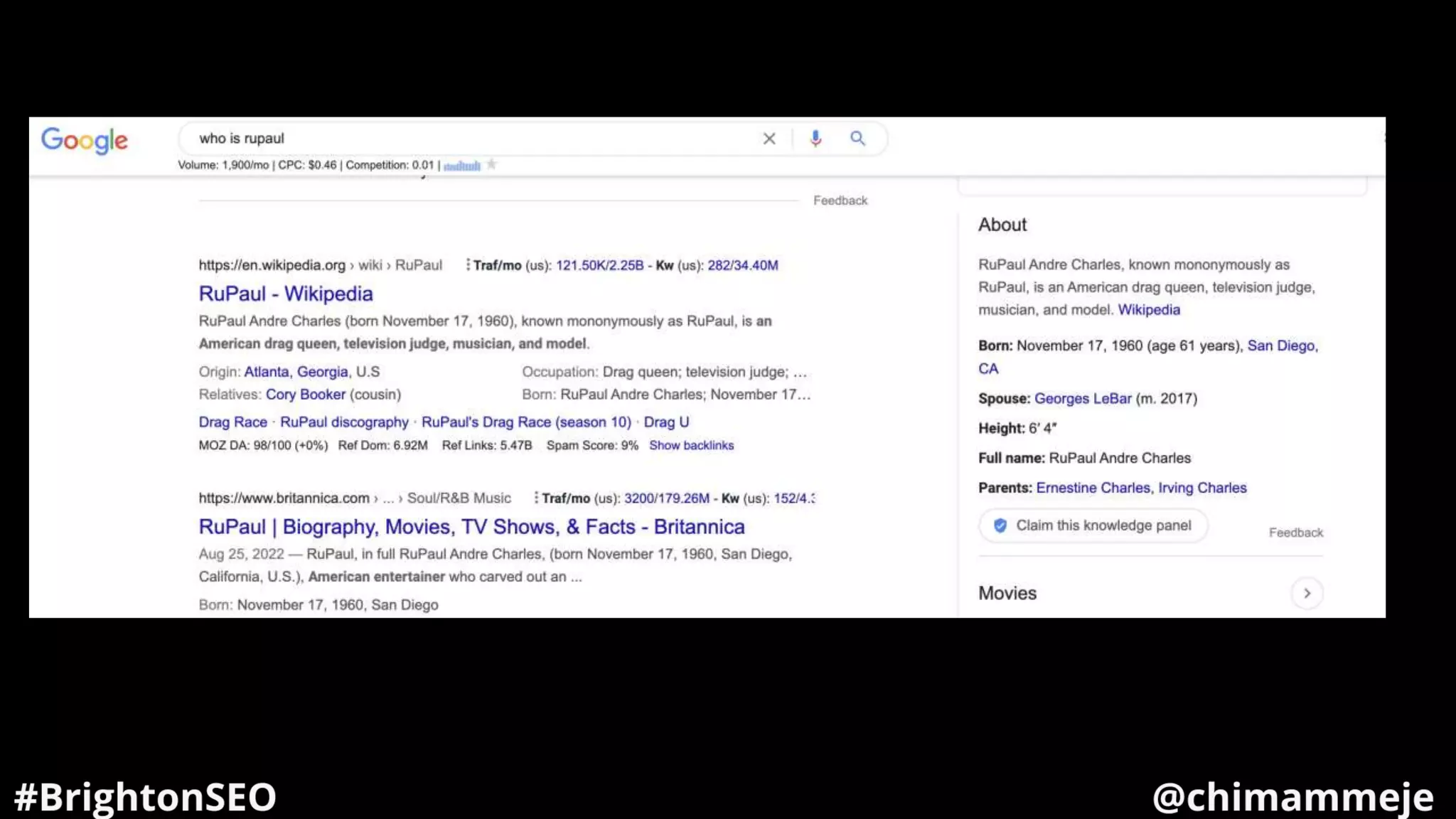Click 'Ref Links: 5.47B' metric text
This screenshot has width=1456, height=819.
[487, 446]
